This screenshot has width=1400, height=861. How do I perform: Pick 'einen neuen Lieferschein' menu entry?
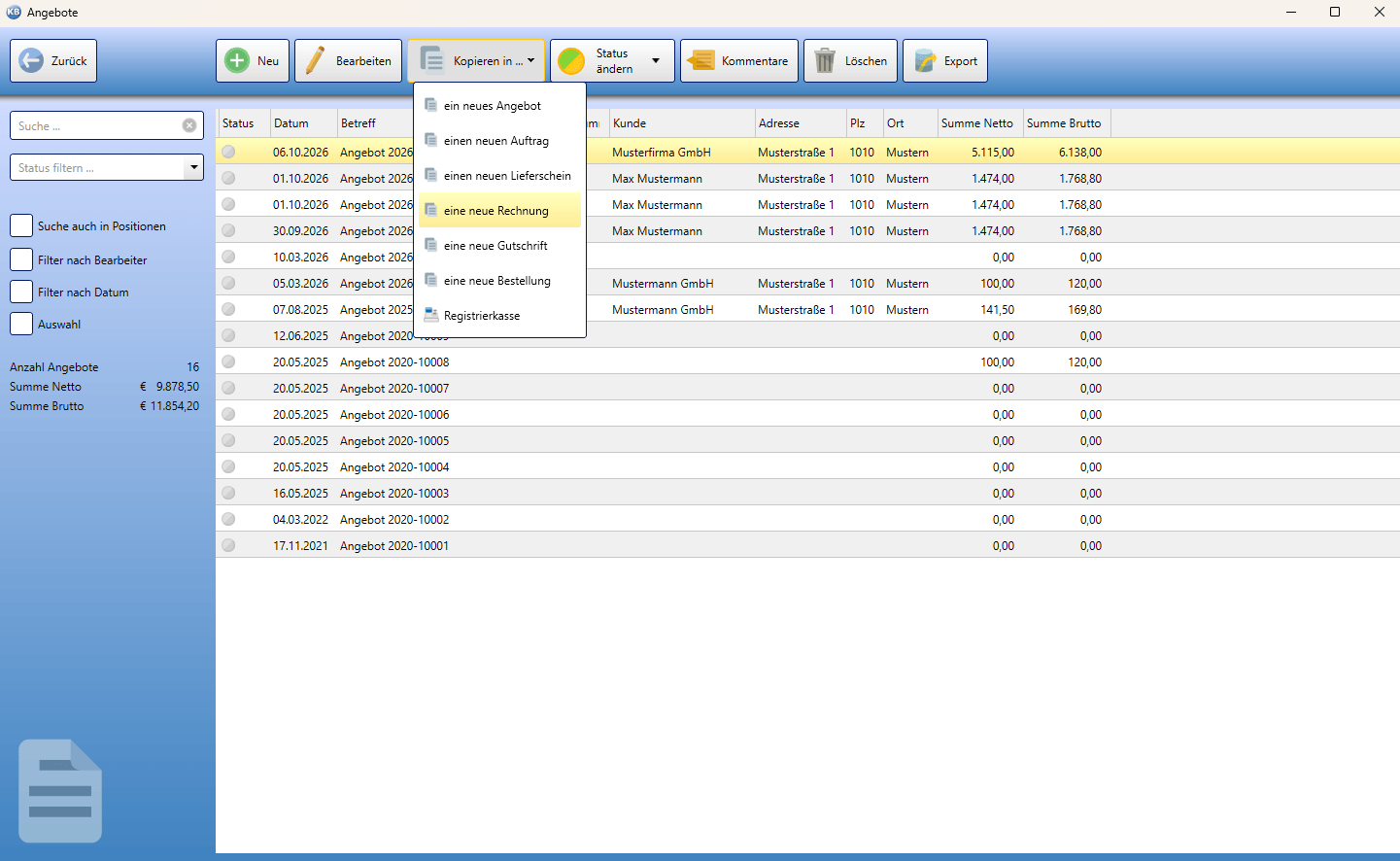(x=499, y=175)
